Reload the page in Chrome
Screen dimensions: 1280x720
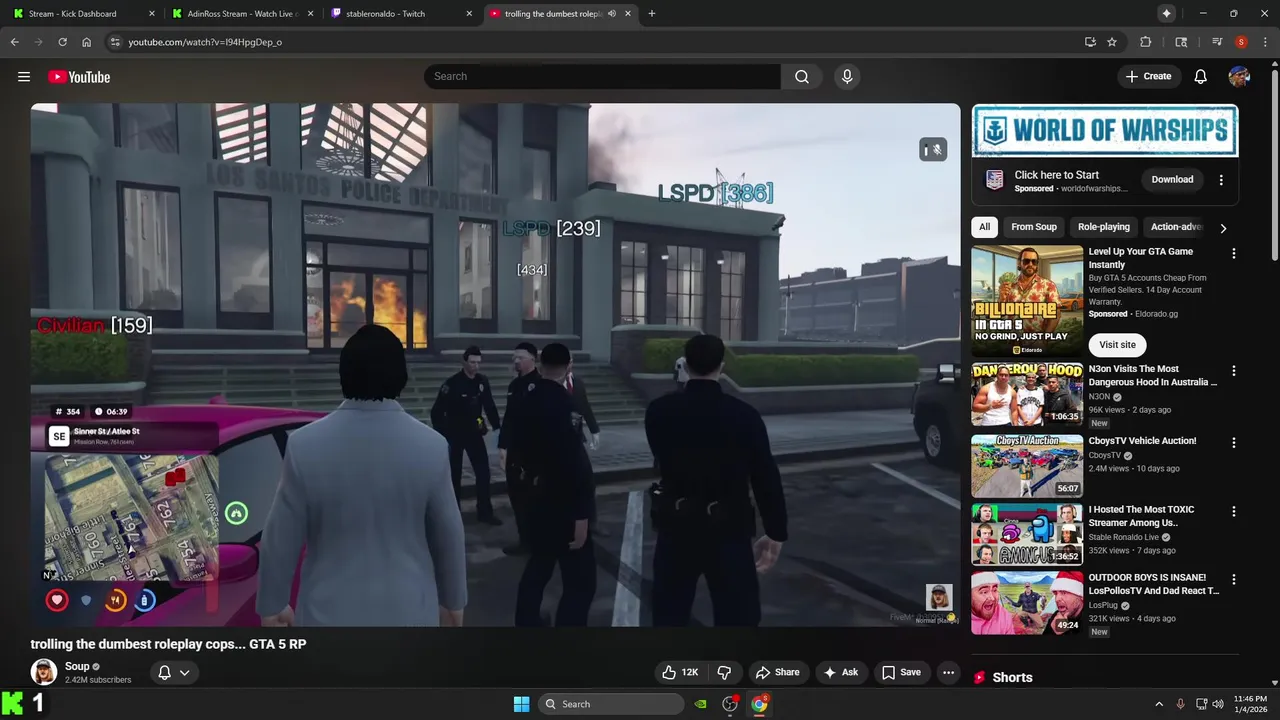pos(62,42)
